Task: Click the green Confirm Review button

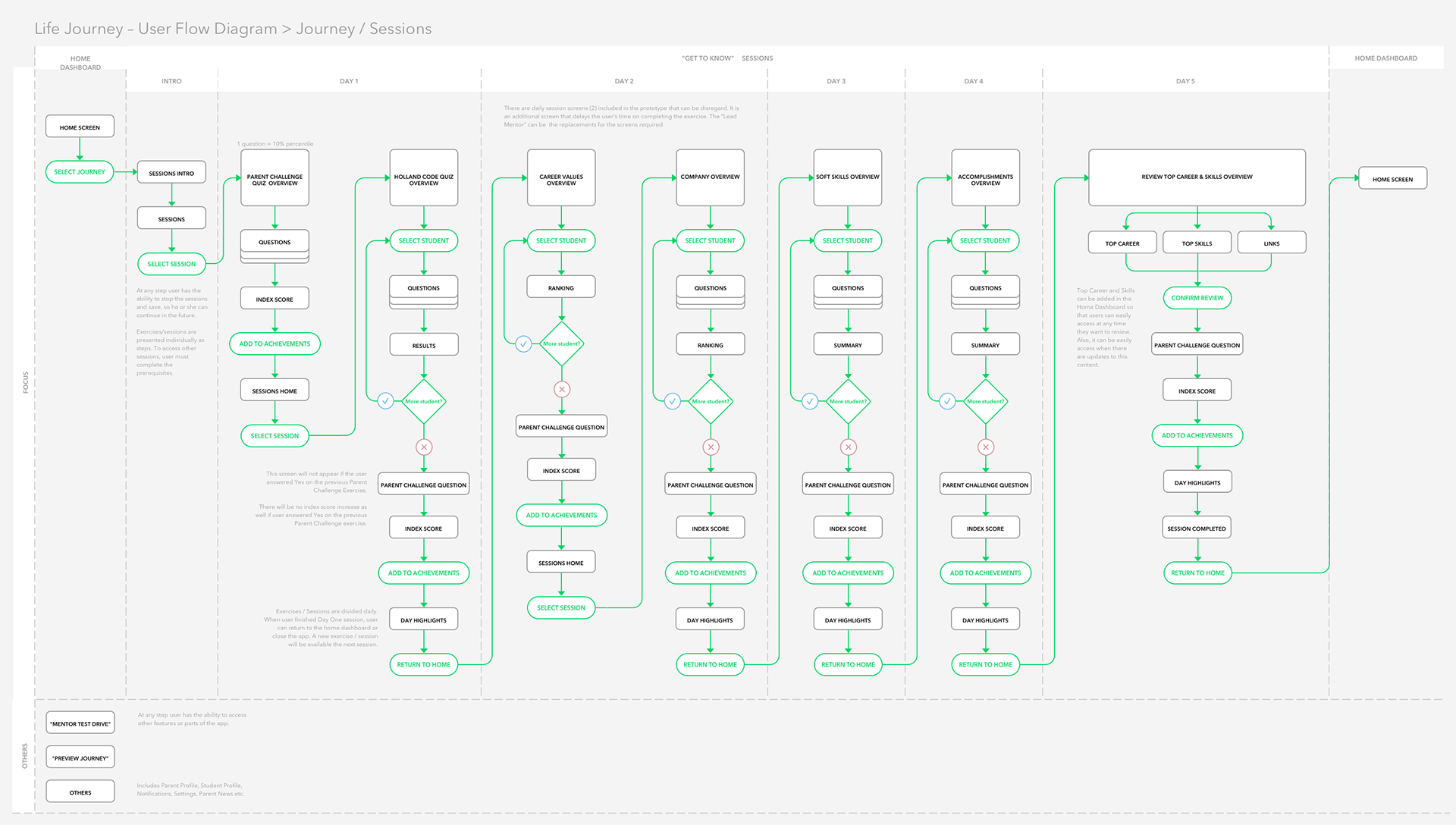Action: [x=1197, y=298]
